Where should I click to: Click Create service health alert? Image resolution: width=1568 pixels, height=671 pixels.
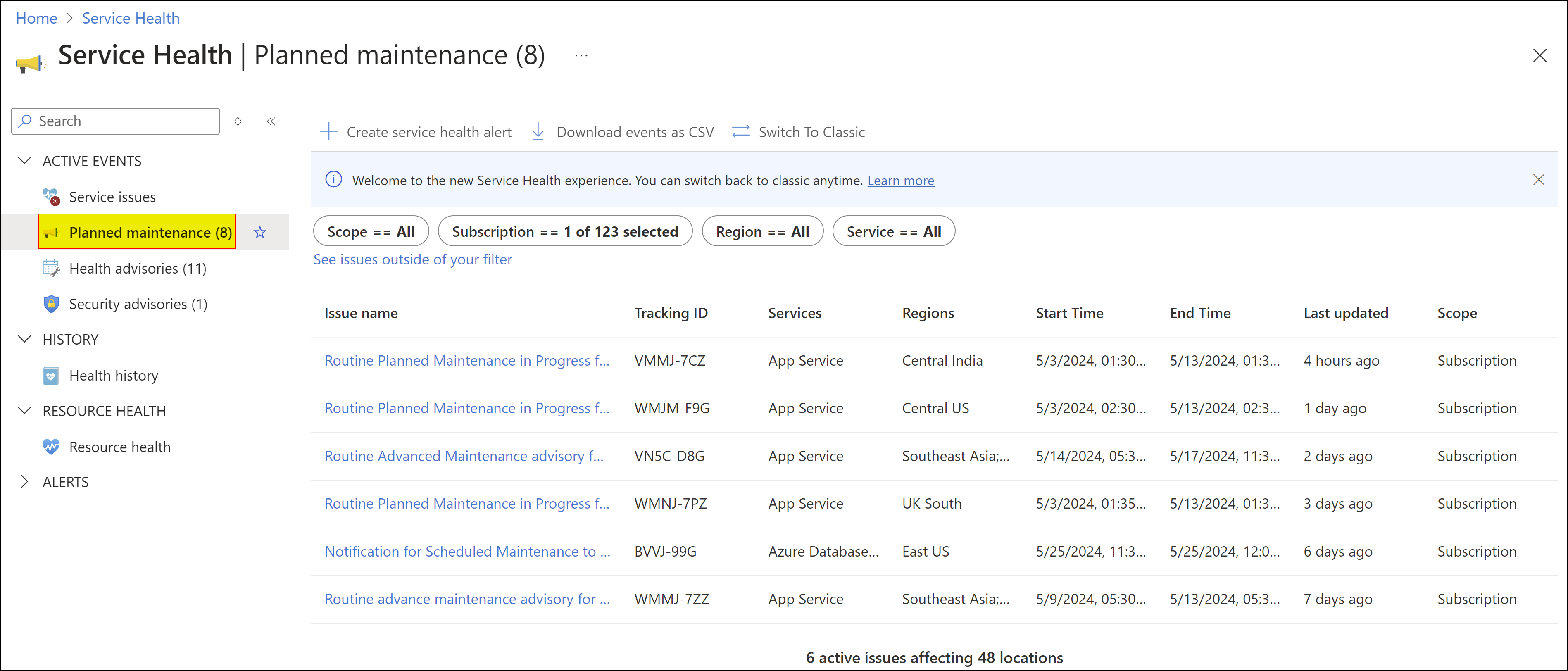coord(429,132)
